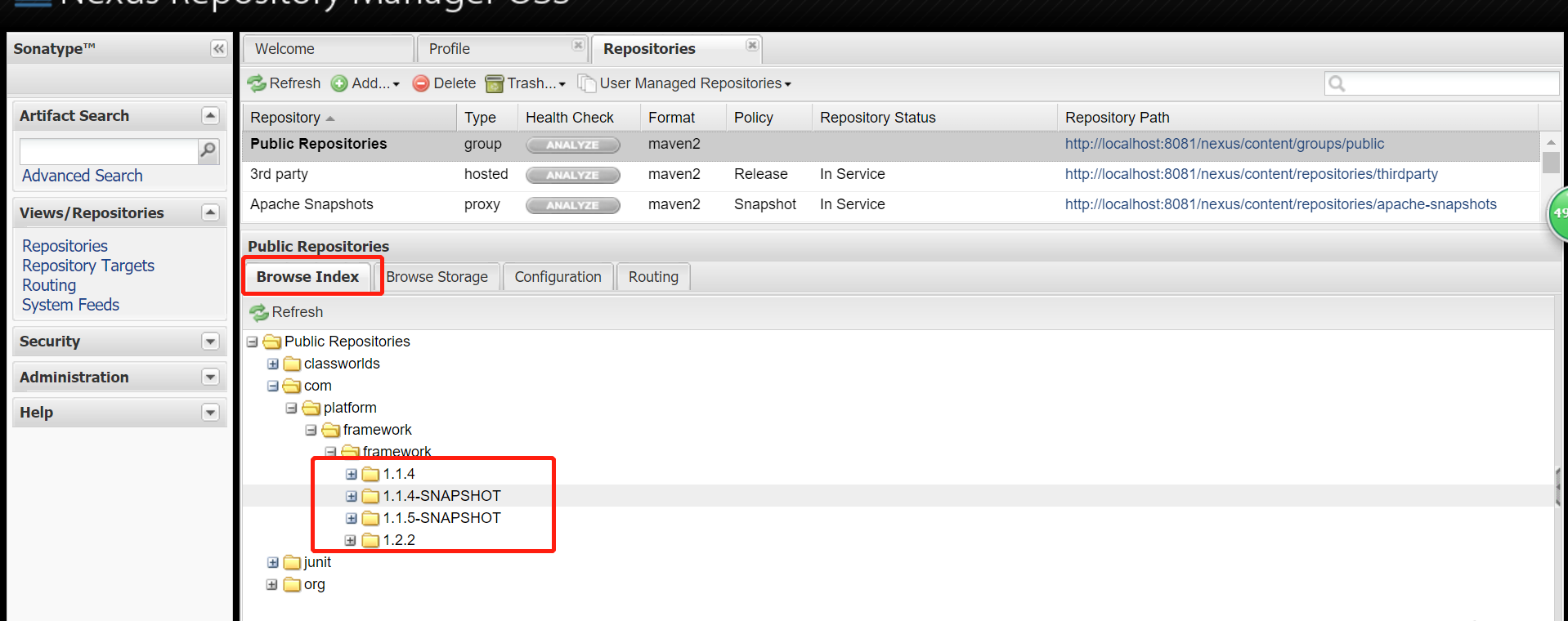Expand the junit folder
This screenshot has width=1568, height=621.
pyautogui.click(x=272, y=562)
